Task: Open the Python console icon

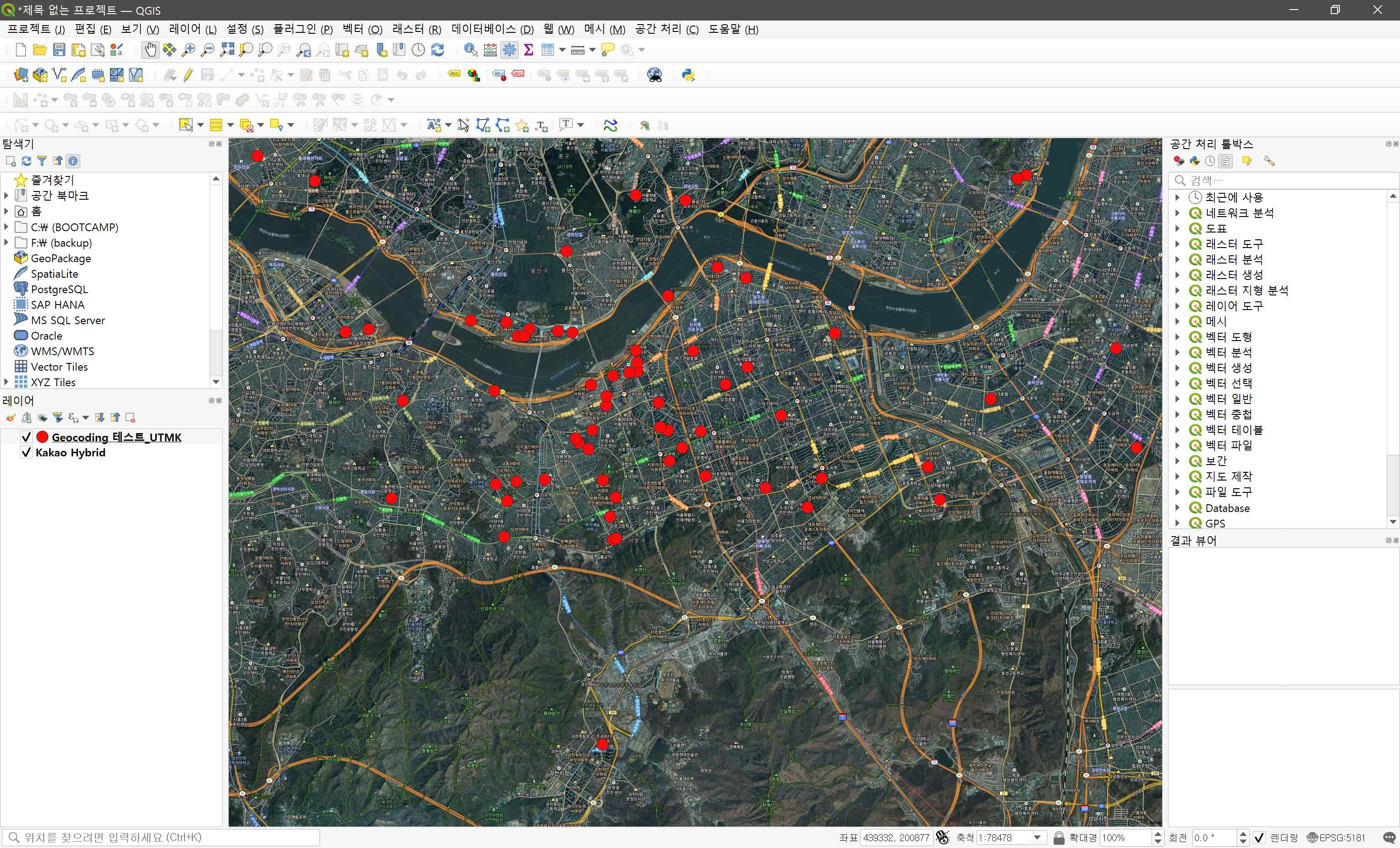Action: 688,75
